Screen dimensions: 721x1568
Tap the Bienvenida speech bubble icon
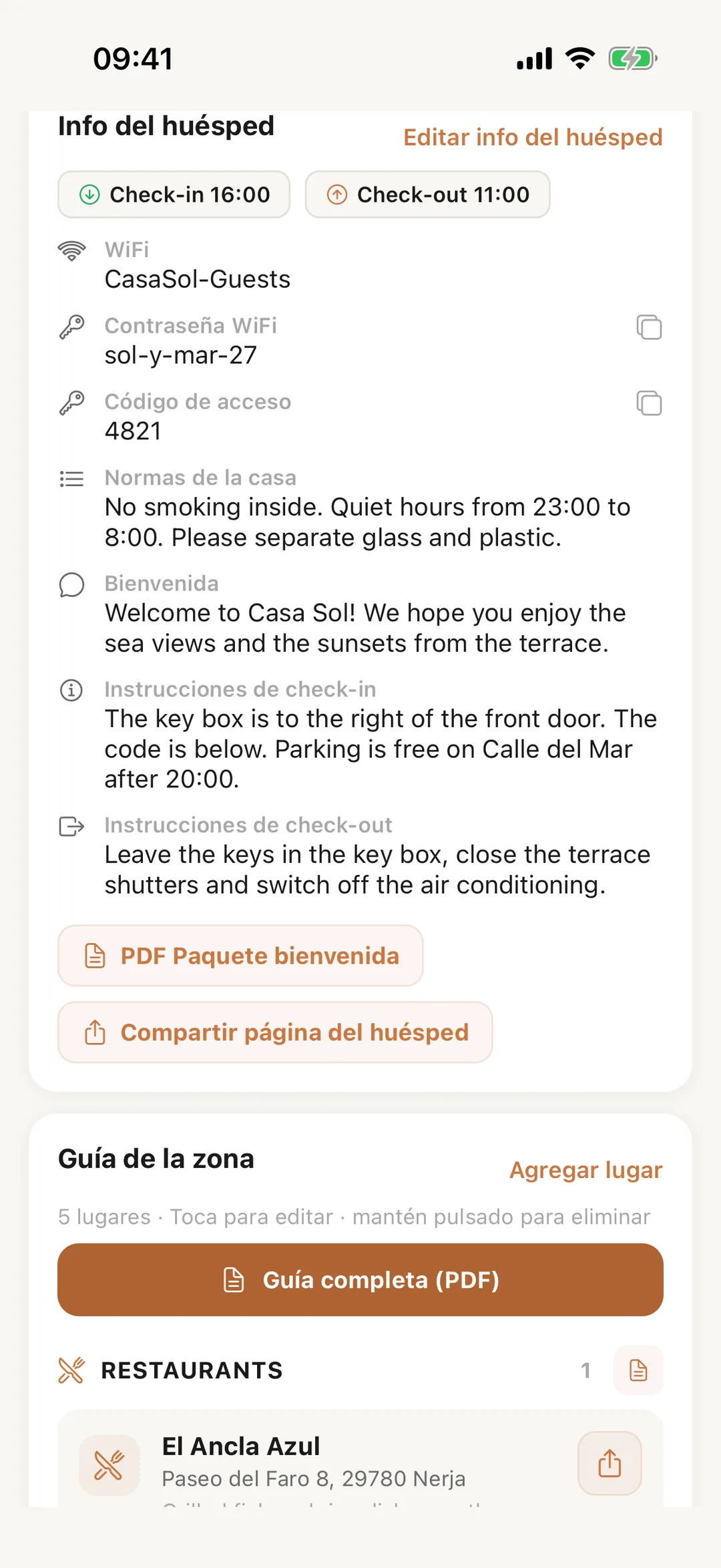(71, 585)
